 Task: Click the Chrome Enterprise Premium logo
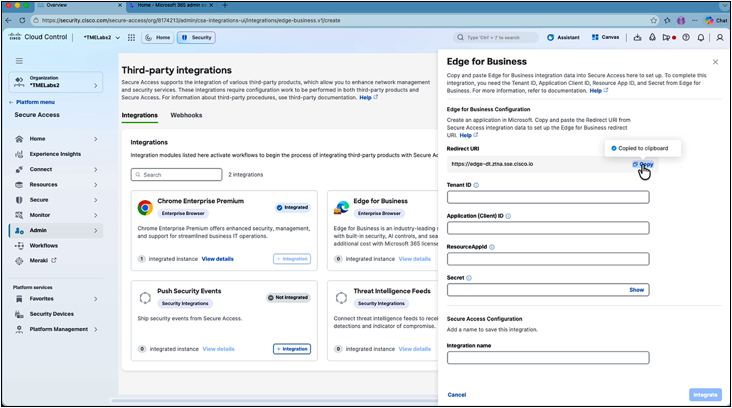[145, 207]
